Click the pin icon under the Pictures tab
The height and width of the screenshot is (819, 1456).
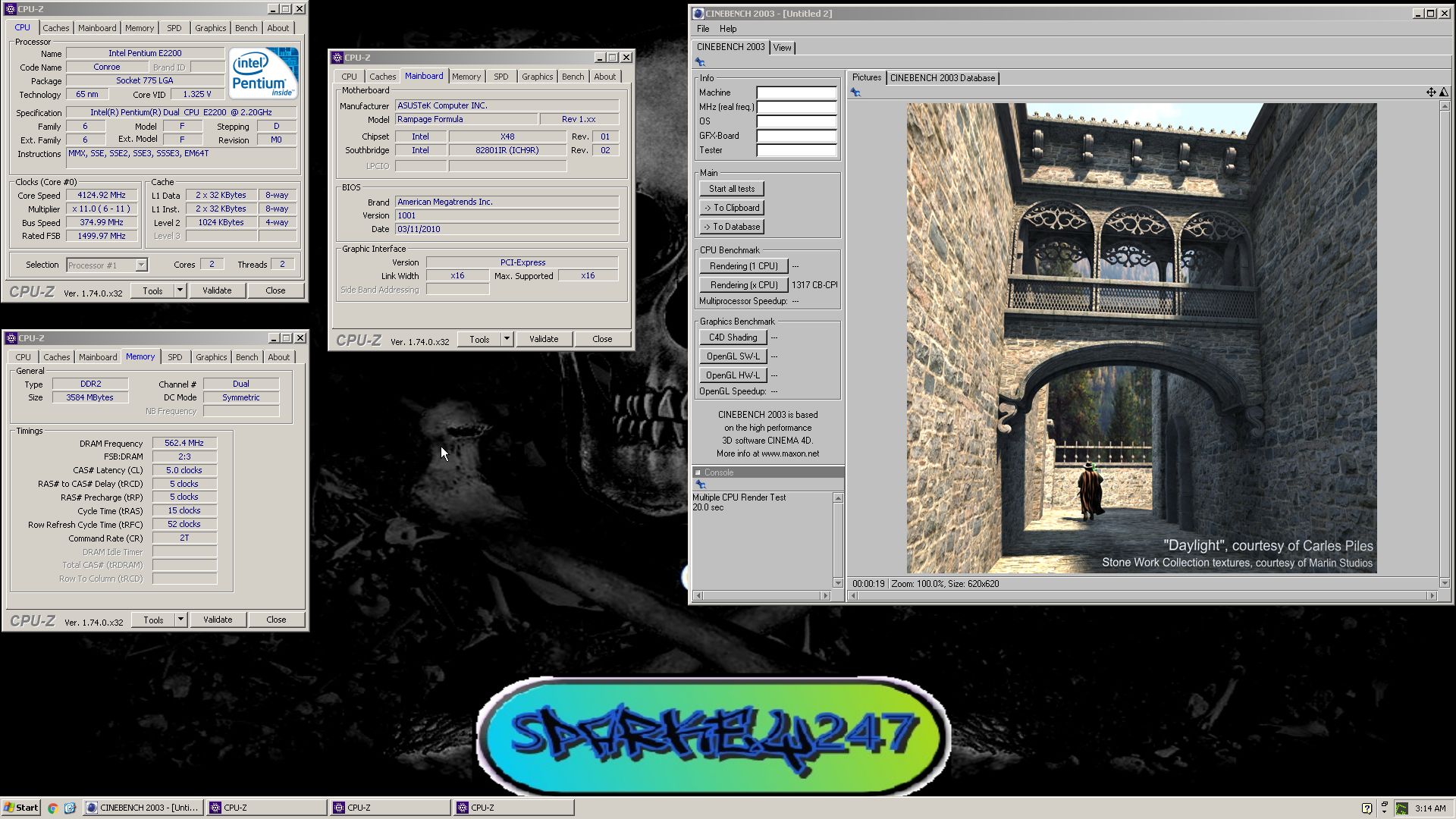855,93
